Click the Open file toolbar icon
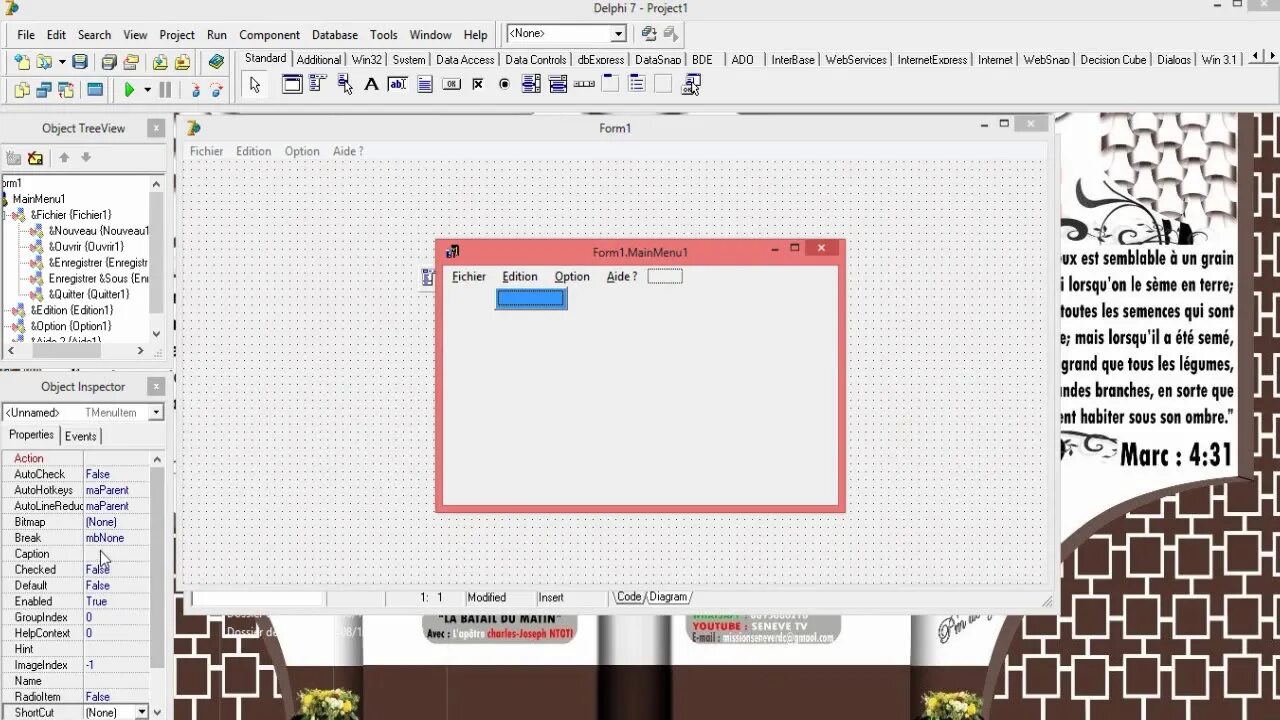Viewport: 1280px width, 720px height. [x=44, y=62]
